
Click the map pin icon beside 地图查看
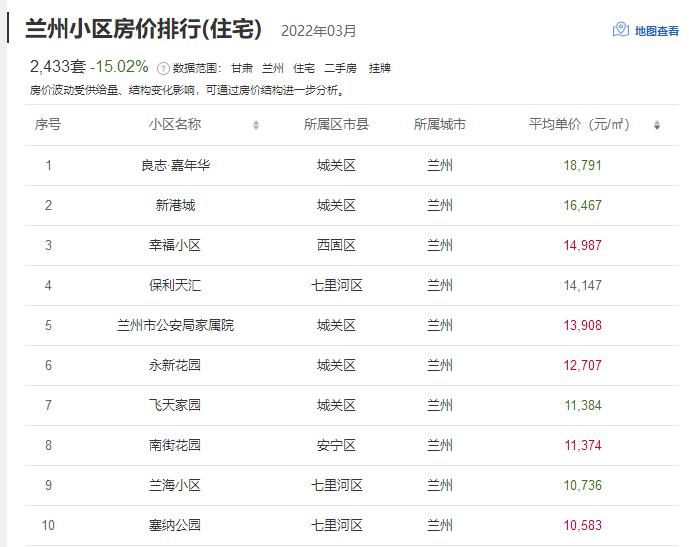620,29
